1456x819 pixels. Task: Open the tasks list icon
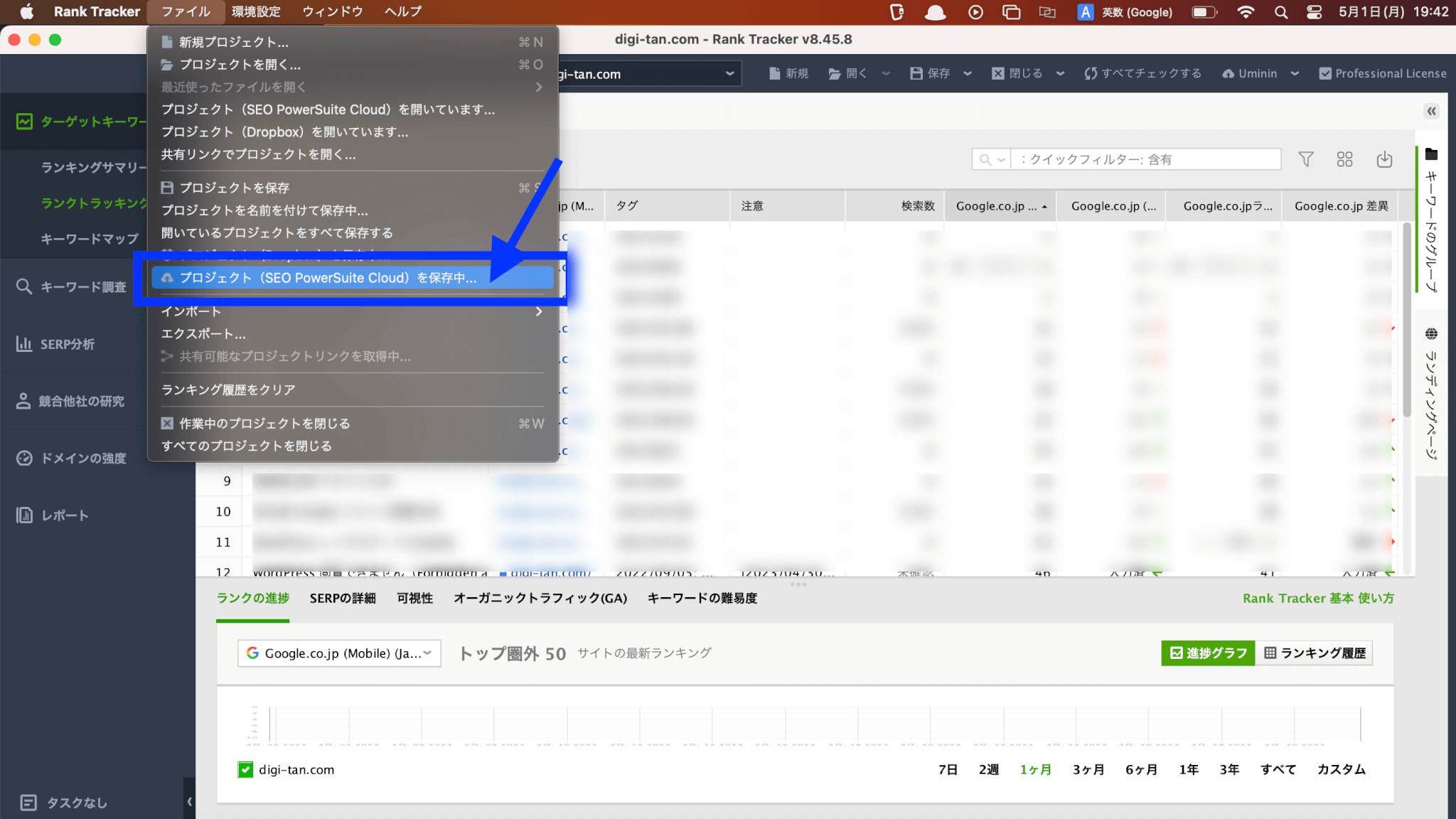pos(28,803)
